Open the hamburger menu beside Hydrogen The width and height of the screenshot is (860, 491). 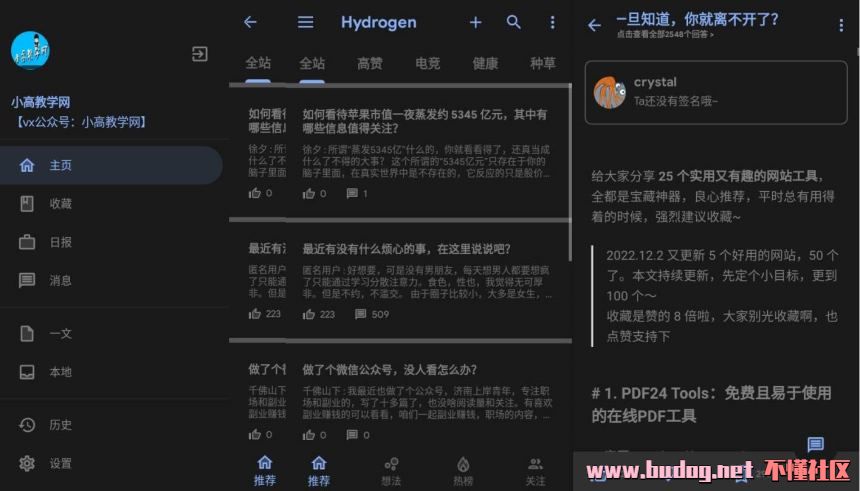(305, 22)
